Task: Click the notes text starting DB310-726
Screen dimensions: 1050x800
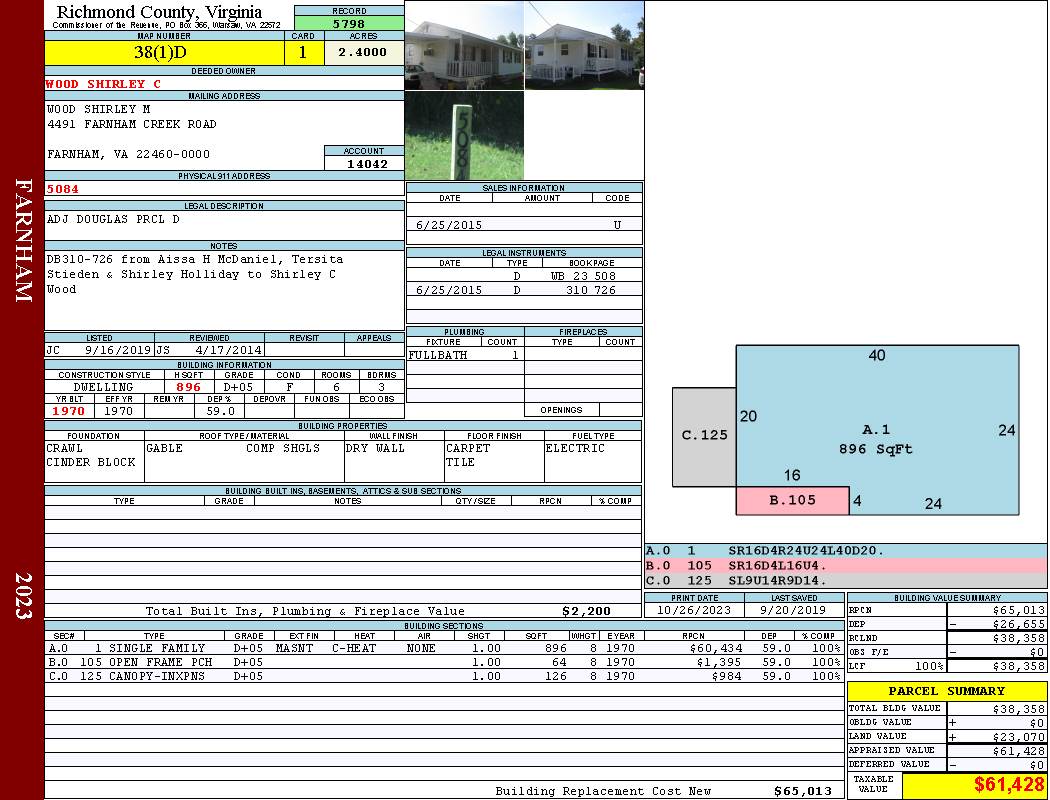Action: [195, 274]
